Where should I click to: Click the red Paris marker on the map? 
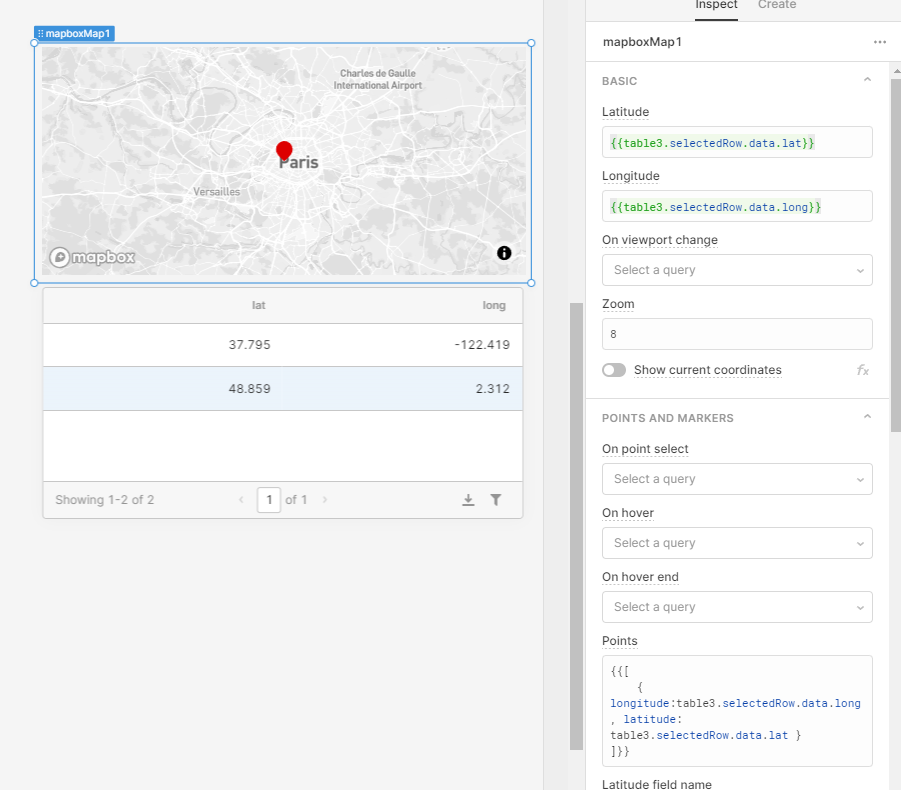[x=284, y=152]
